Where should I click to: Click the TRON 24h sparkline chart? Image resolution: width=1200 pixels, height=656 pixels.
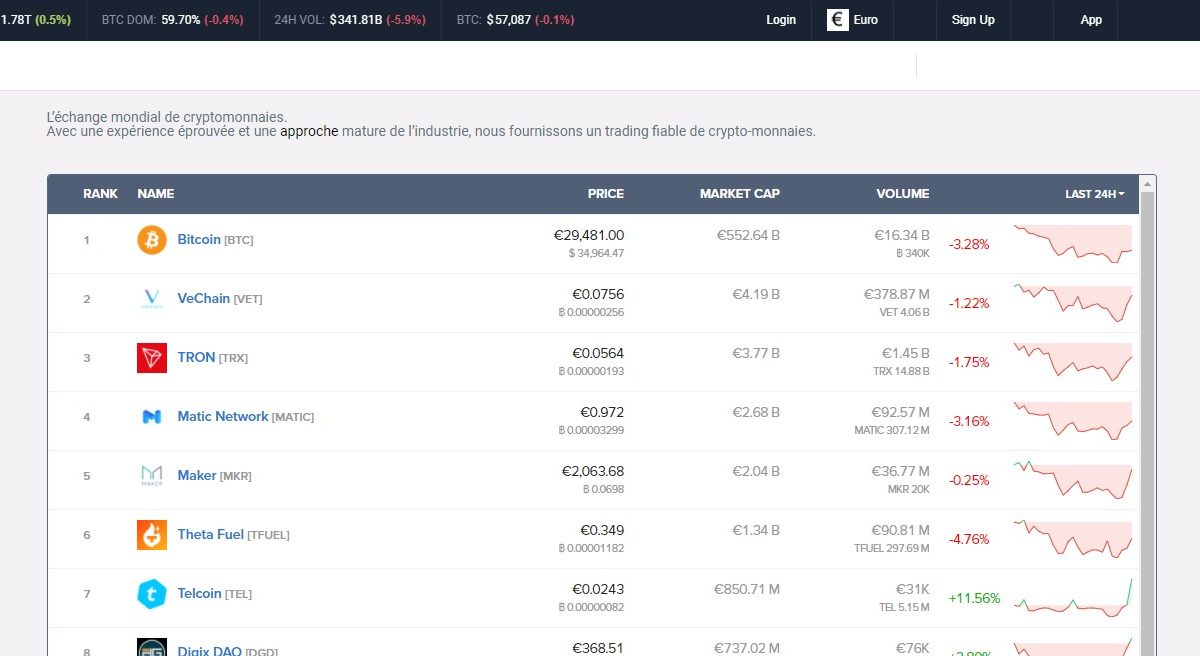pyautogui.click(x=1073, y=361)
